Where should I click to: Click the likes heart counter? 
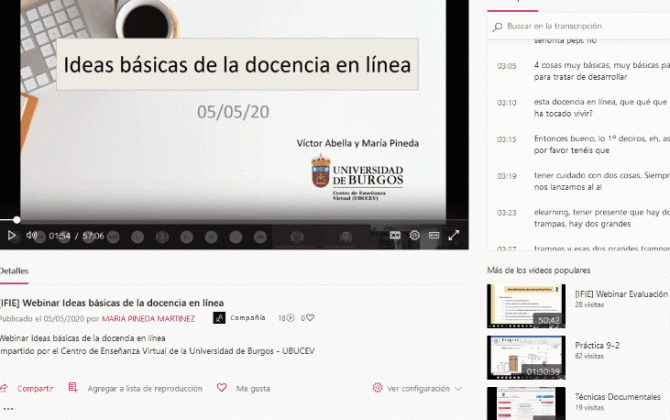pyautogui.click(x=308, y=318)
